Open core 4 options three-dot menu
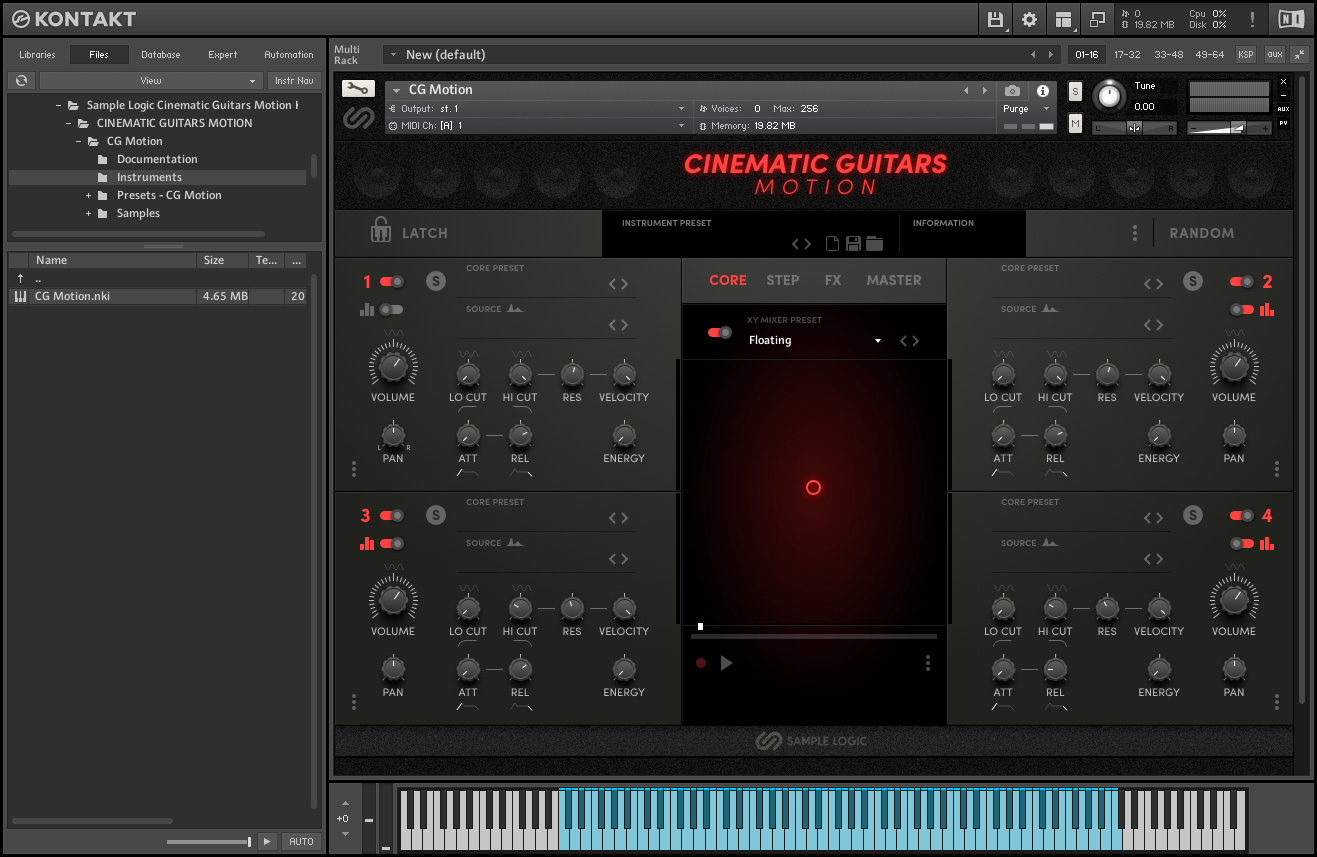Viewport: 1317px width, 857px height. pyautogui.click(x=1277, y=702)
